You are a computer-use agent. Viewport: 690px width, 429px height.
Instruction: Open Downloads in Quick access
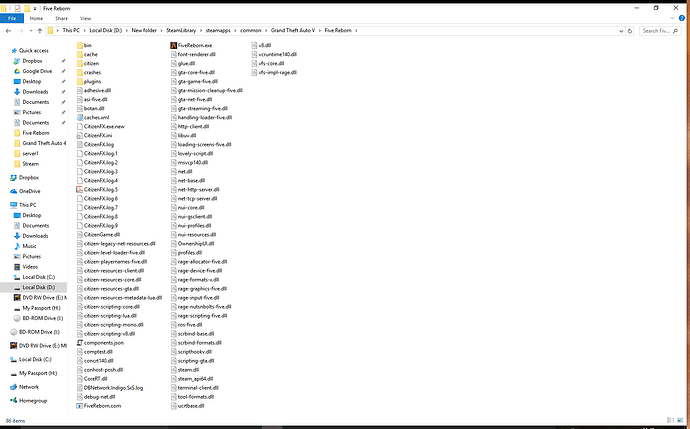35,92
